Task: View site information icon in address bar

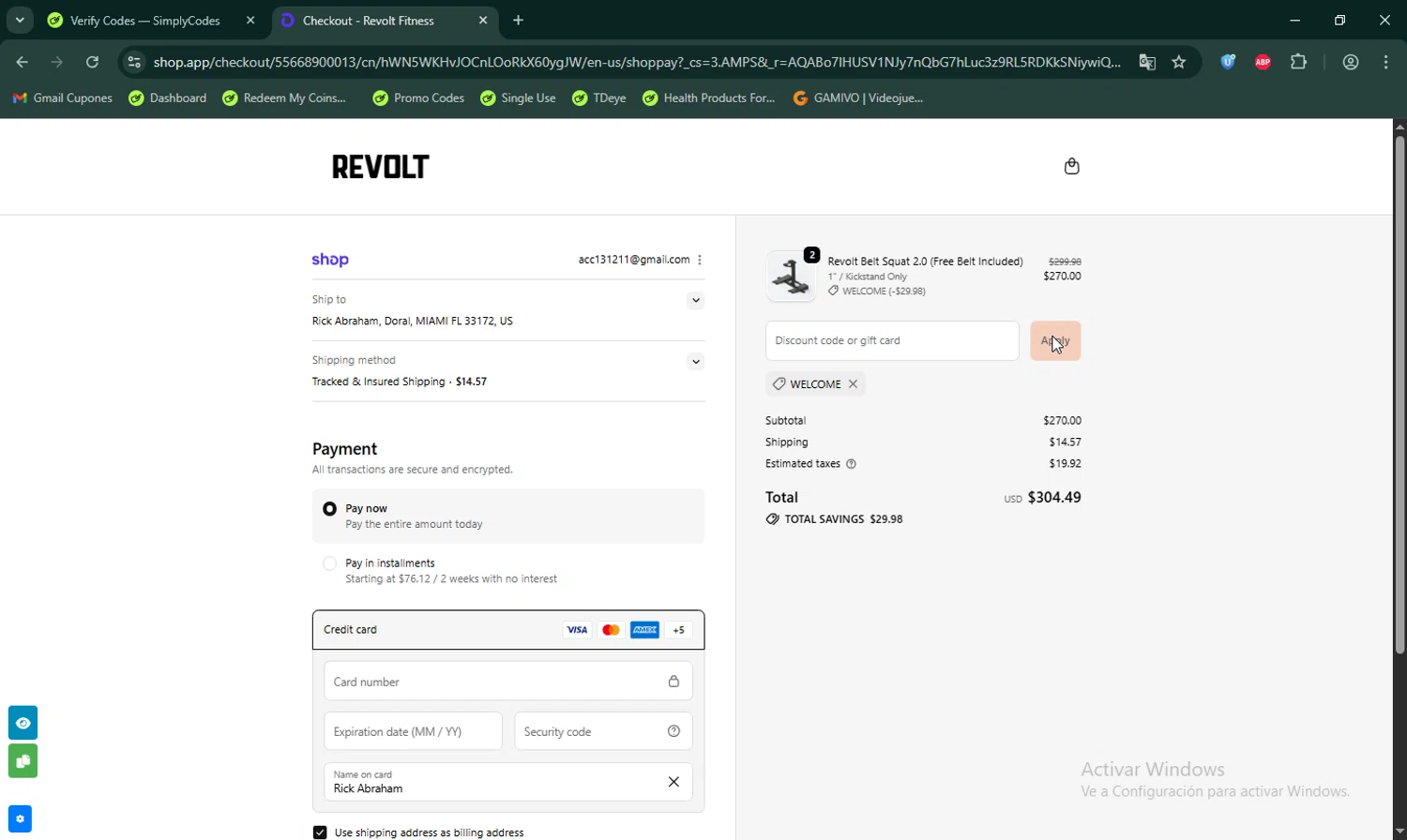Action: pos(134,62)
